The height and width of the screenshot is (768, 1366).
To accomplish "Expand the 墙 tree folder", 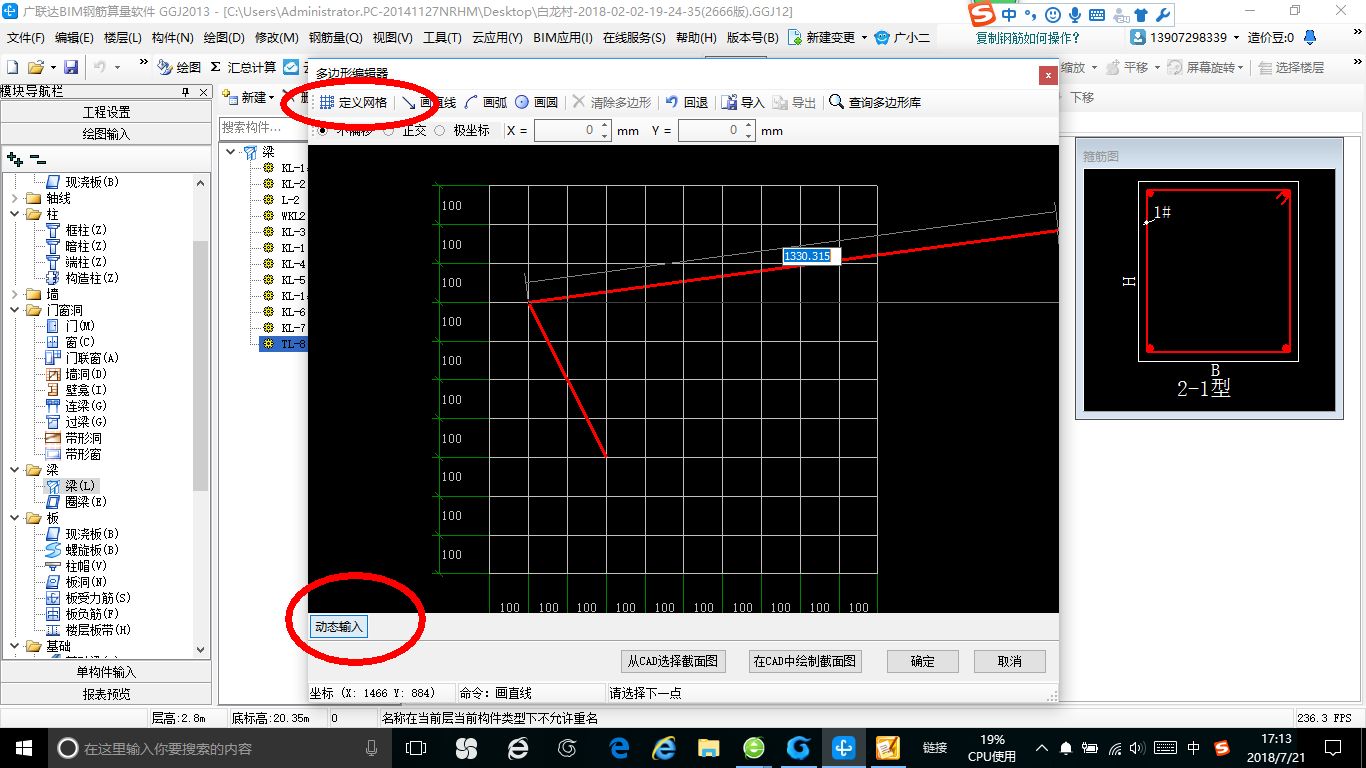I will (x=14, y=294).
